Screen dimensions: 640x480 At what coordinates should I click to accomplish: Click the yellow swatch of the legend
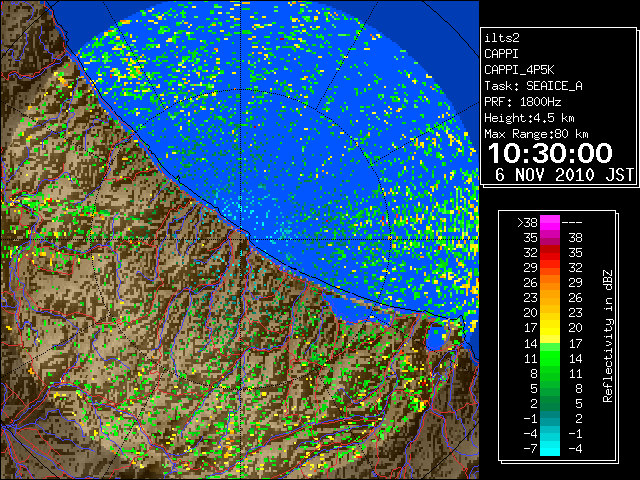pos(550,328)
